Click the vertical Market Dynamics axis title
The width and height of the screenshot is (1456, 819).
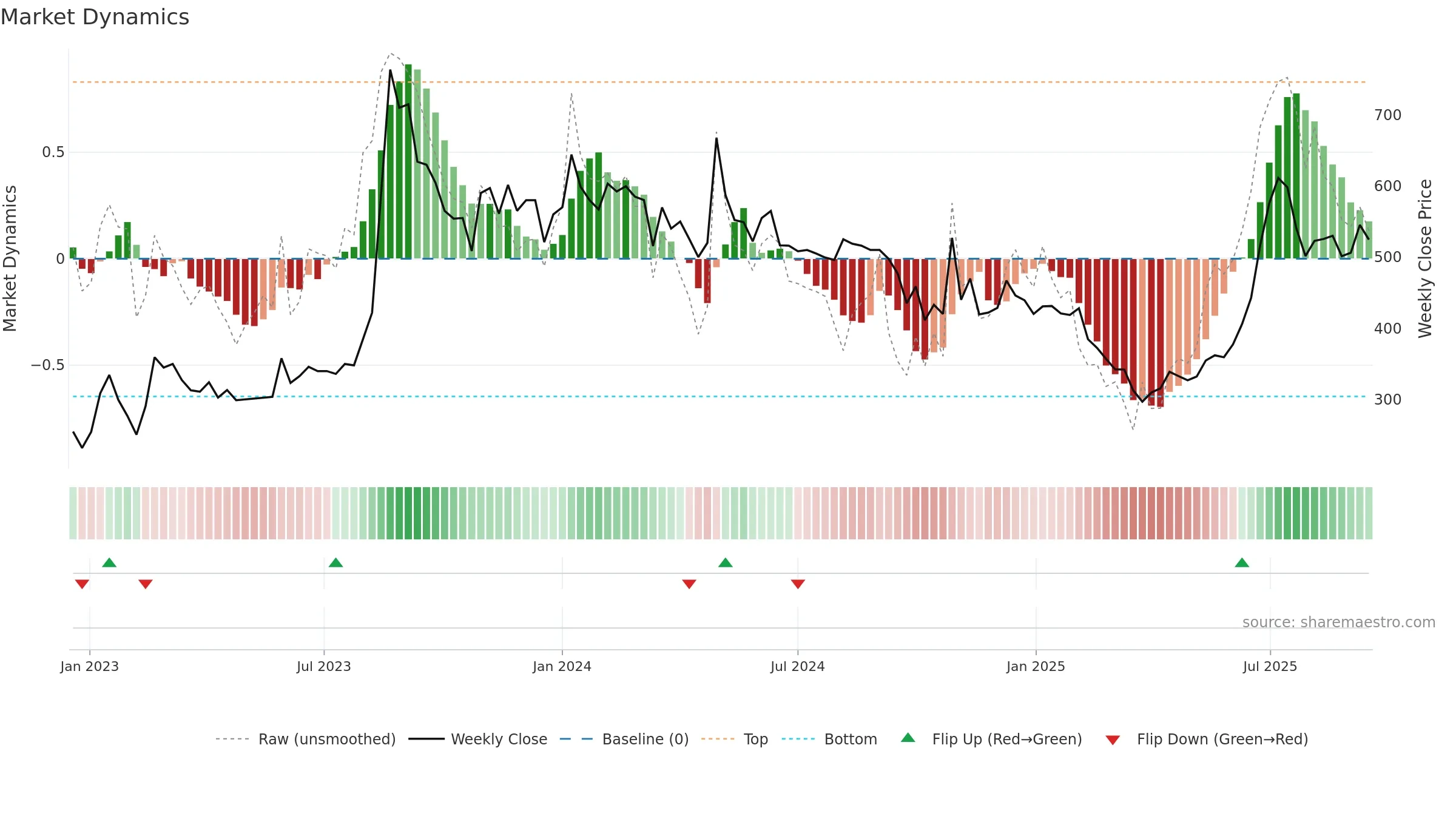coord(10,258)
